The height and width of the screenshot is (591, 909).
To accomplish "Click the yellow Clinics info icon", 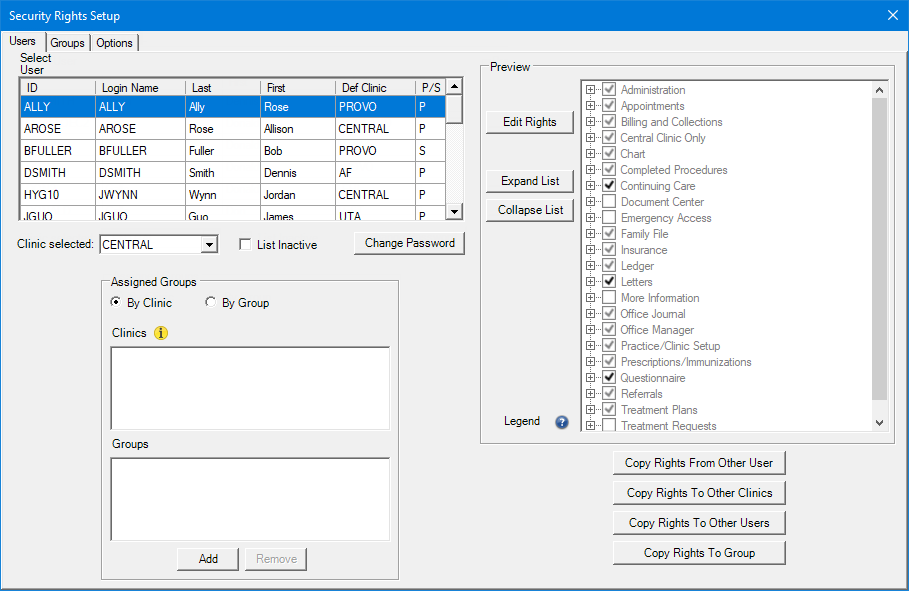I will tap(161, 333).
